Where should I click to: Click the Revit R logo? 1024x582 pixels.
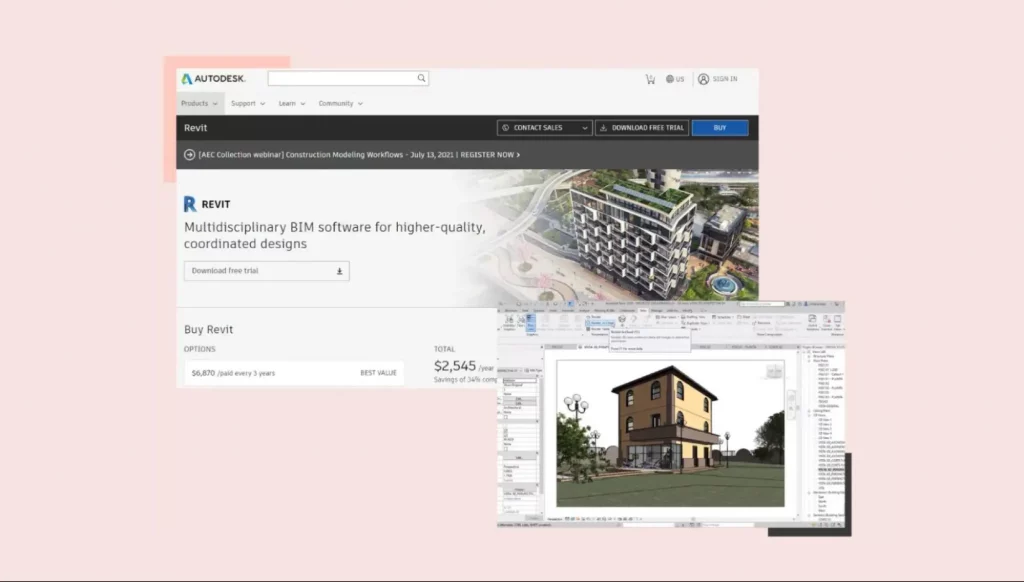(190, 204)
